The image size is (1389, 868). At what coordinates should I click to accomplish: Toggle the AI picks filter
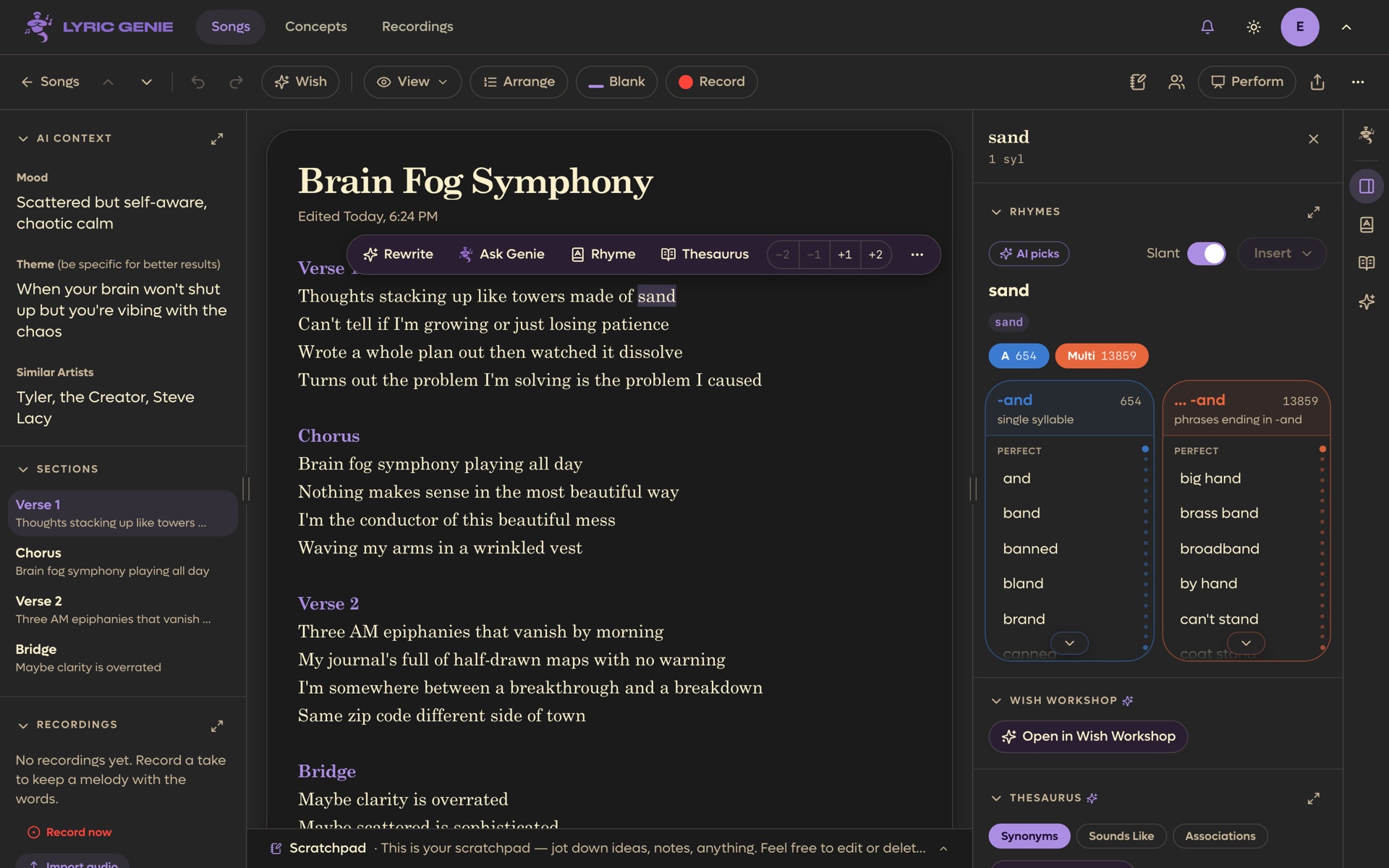[1029, 254]
